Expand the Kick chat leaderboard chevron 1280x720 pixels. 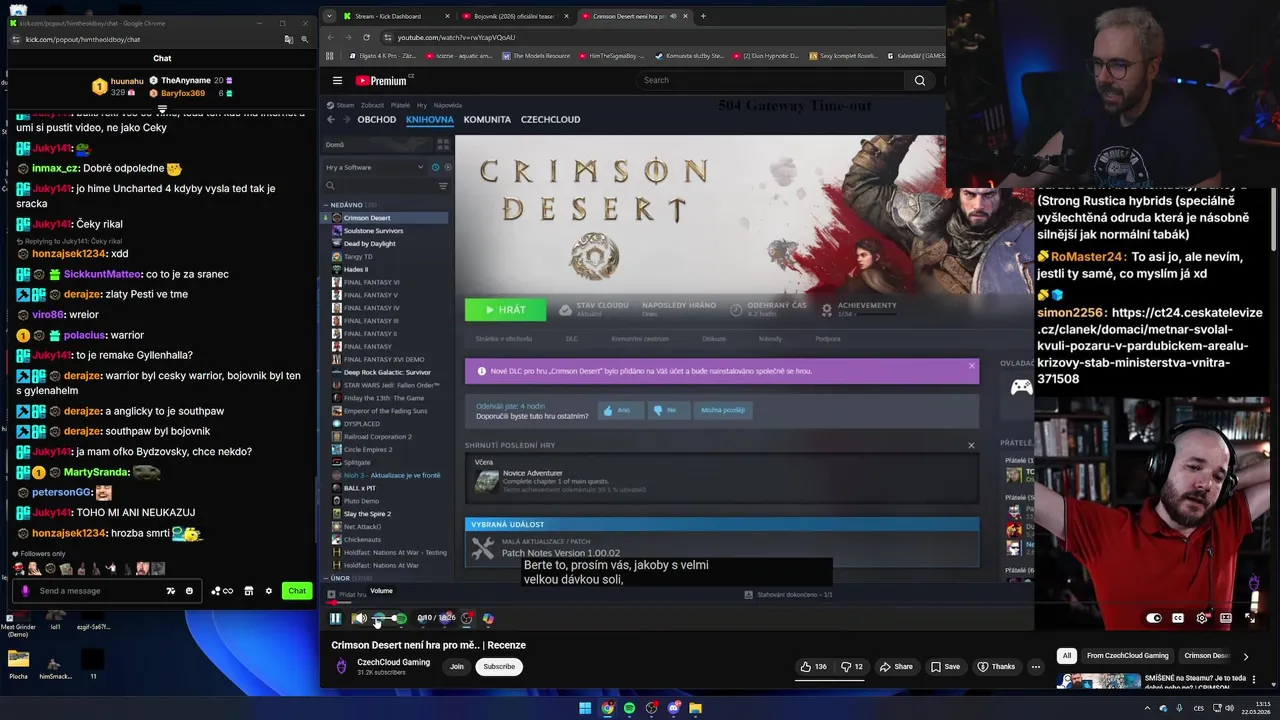coord(162,108)
